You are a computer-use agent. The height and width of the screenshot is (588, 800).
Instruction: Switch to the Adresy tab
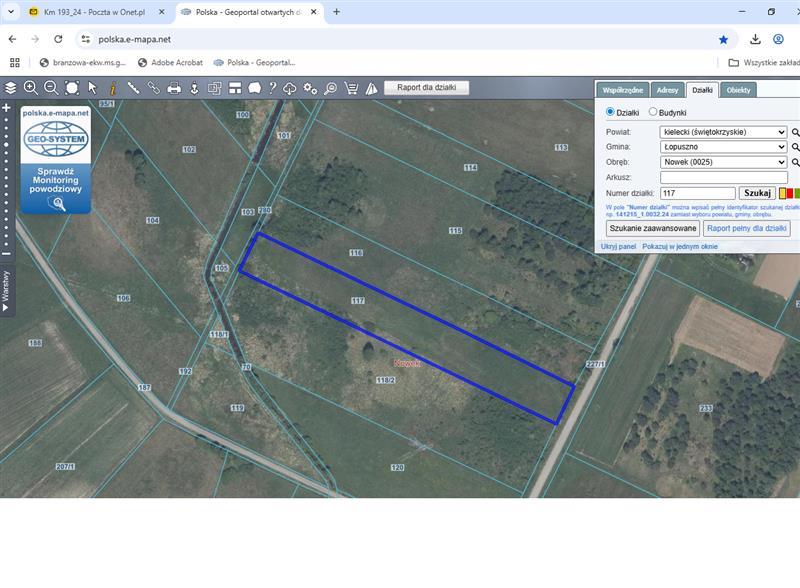(667, 90)
